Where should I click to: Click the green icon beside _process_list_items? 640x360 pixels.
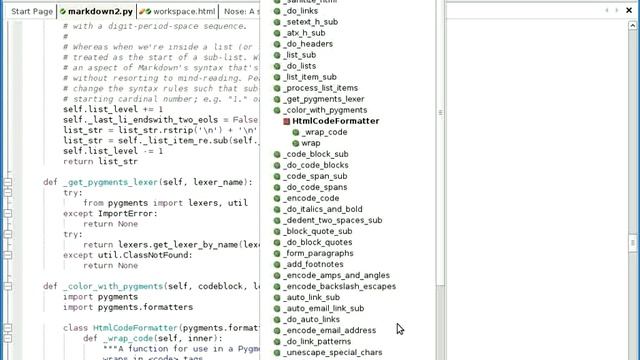pos(277,88)
